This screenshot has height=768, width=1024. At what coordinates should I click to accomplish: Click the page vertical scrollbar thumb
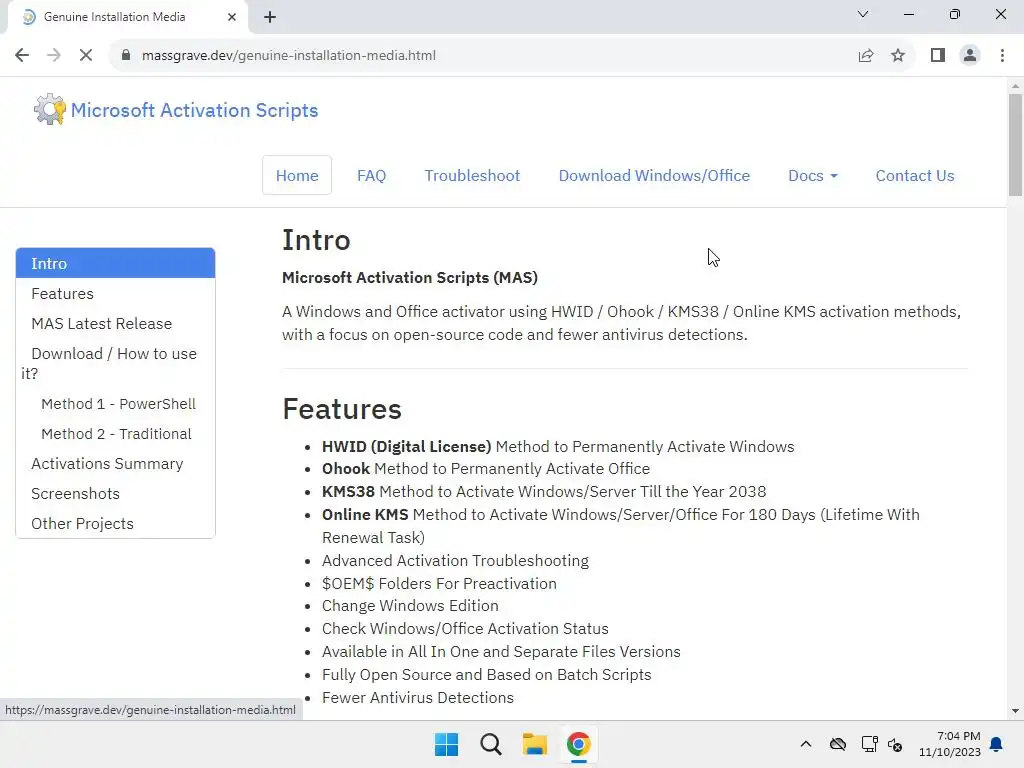point(1015,145)
